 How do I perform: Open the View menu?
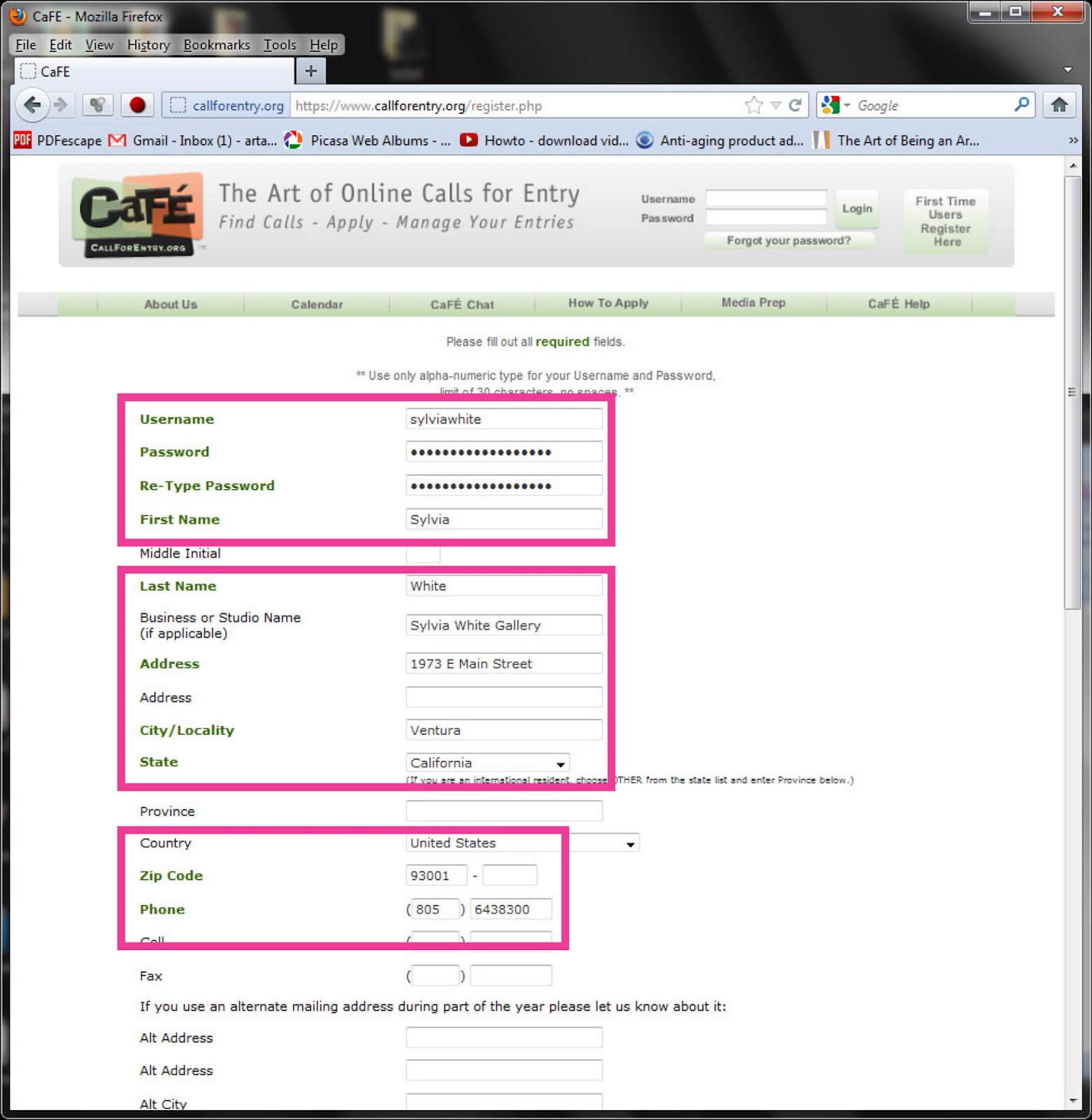pos(99,45)
